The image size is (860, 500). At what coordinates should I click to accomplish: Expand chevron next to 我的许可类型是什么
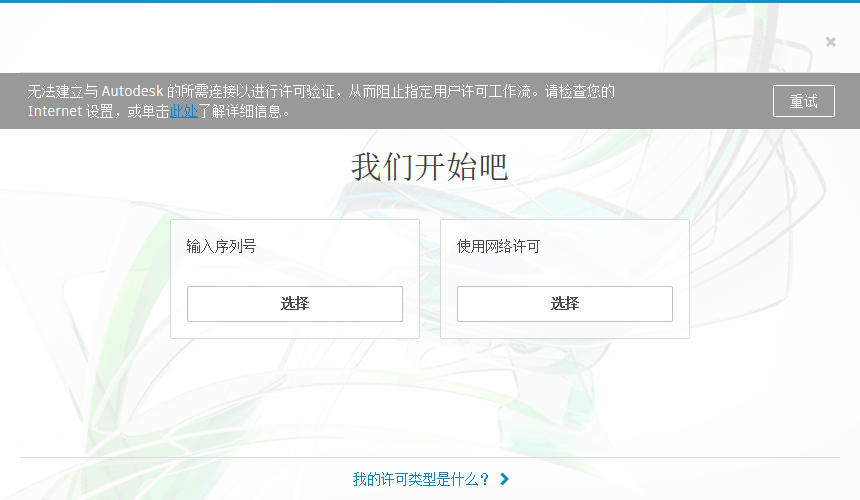[x=505, y=479]
